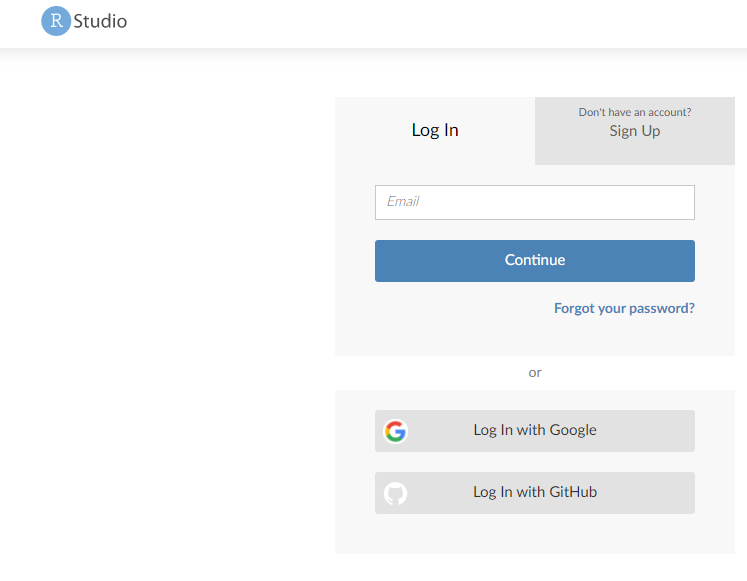Open the "Forgot your password?" link
747x581 pixels.
click(624, 308)
